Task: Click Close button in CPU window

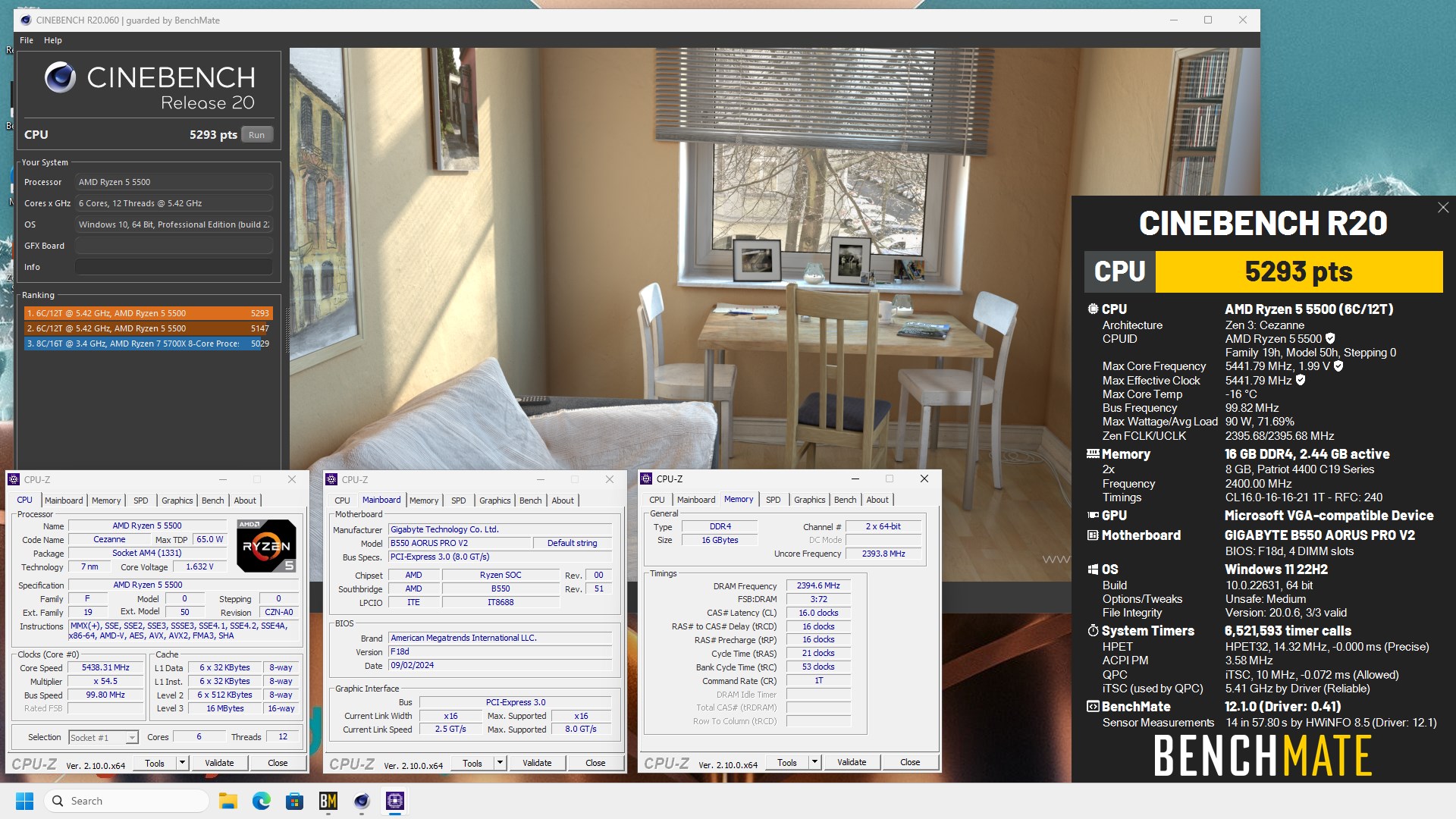Action: pyautogui.click(x=278, y=763)
